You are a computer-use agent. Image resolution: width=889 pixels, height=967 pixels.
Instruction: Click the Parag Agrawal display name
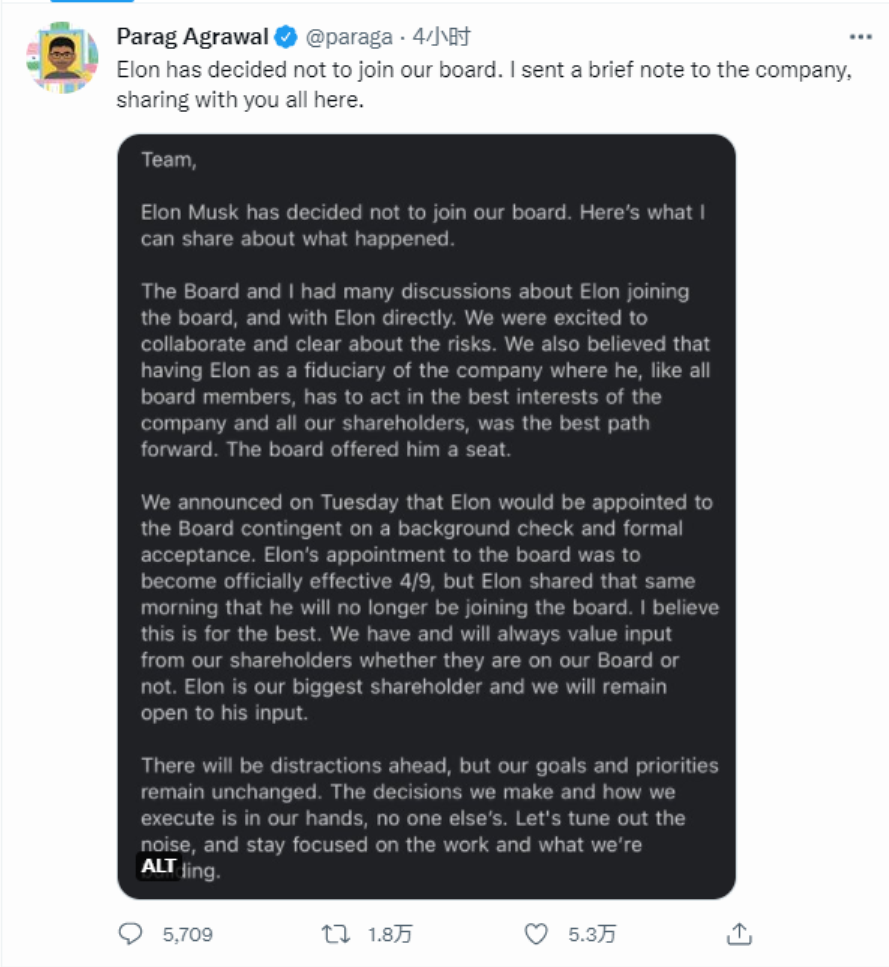coord(192,38)
